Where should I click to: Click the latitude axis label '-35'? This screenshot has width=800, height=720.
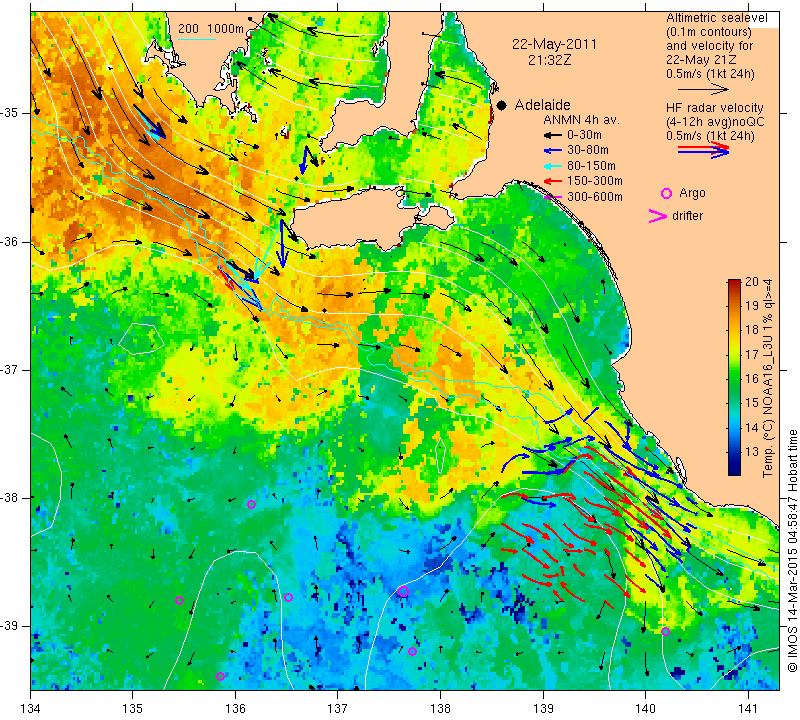click(9, 113)
